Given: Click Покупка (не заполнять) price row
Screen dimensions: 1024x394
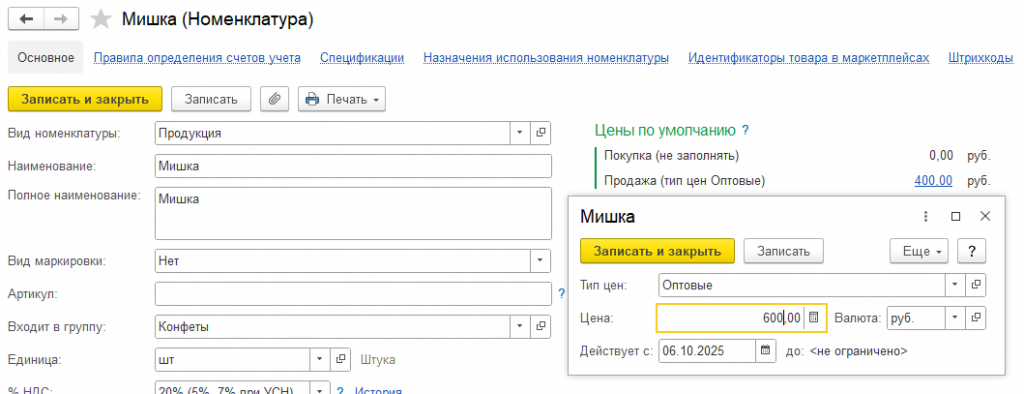Looking at the screenshot, I should [797, 156].
